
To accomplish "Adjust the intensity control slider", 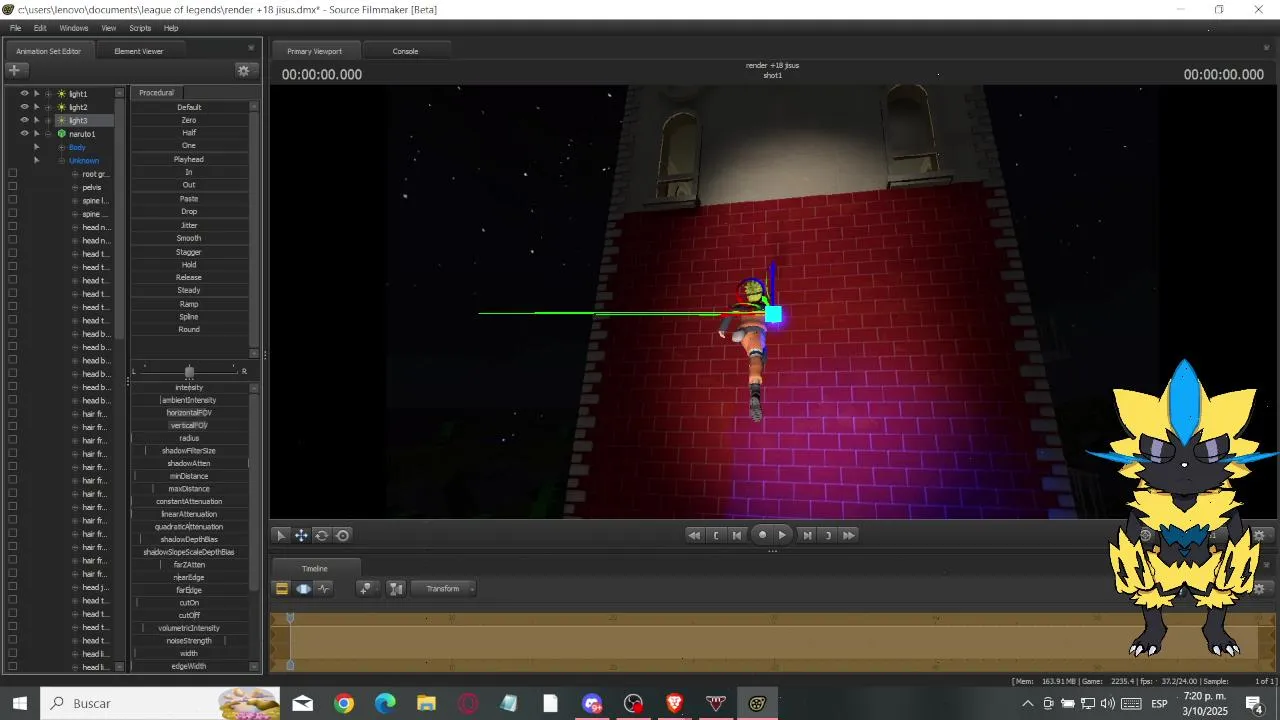I will pos(189,387).
